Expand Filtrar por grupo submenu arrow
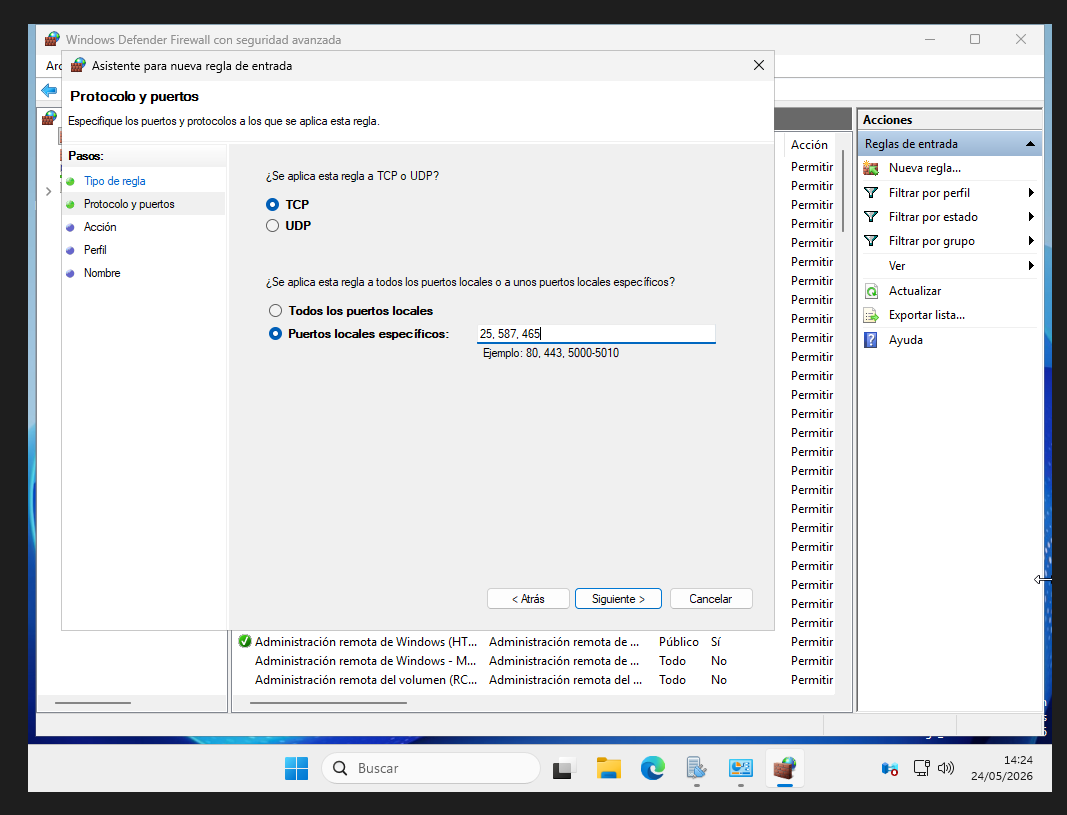The height and width of the screenshot is (815, 1067). pos(1031,241)
